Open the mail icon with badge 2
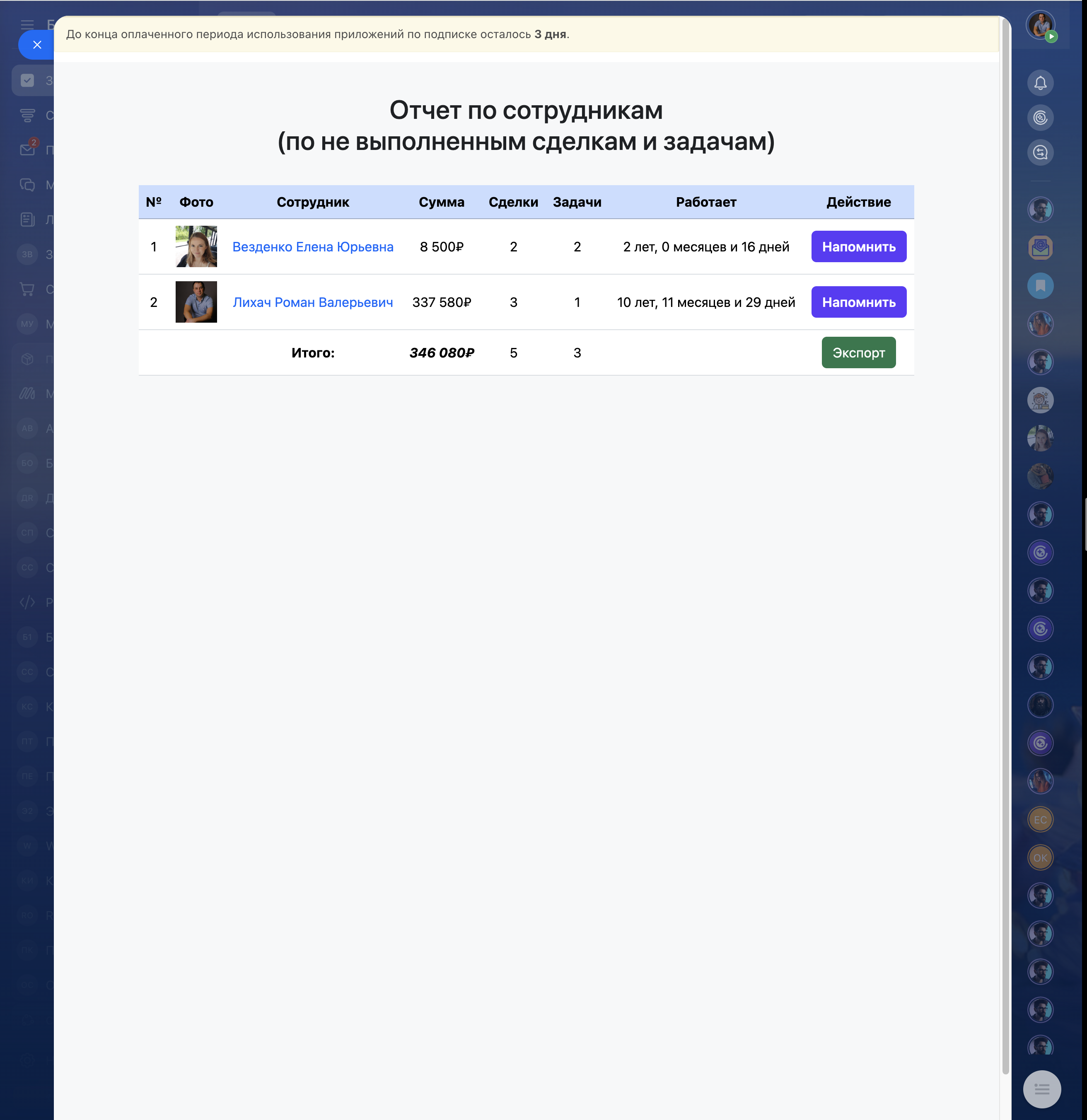The width and height of the screenshot is (1087, 1120). tap(27, 150)
